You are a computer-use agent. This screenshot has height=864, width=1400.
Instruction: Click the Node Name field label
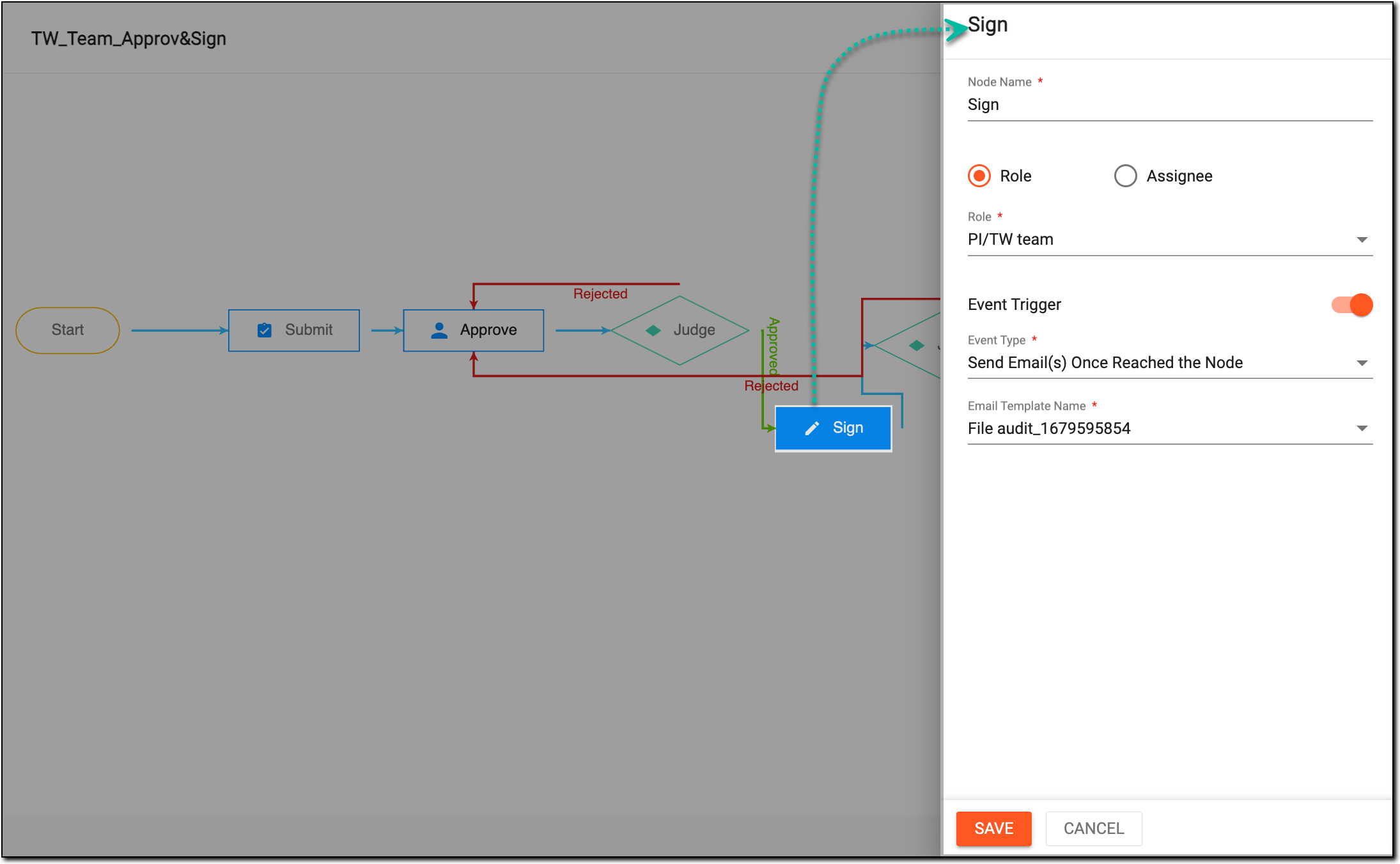[x=999, y=82]
